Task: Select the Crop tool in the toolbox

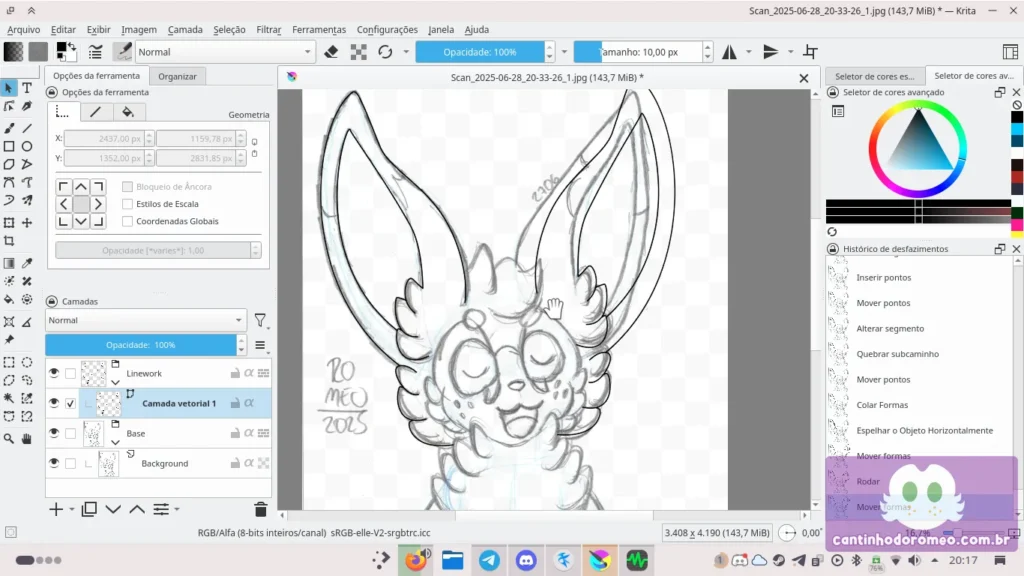Action: point(9,241)
